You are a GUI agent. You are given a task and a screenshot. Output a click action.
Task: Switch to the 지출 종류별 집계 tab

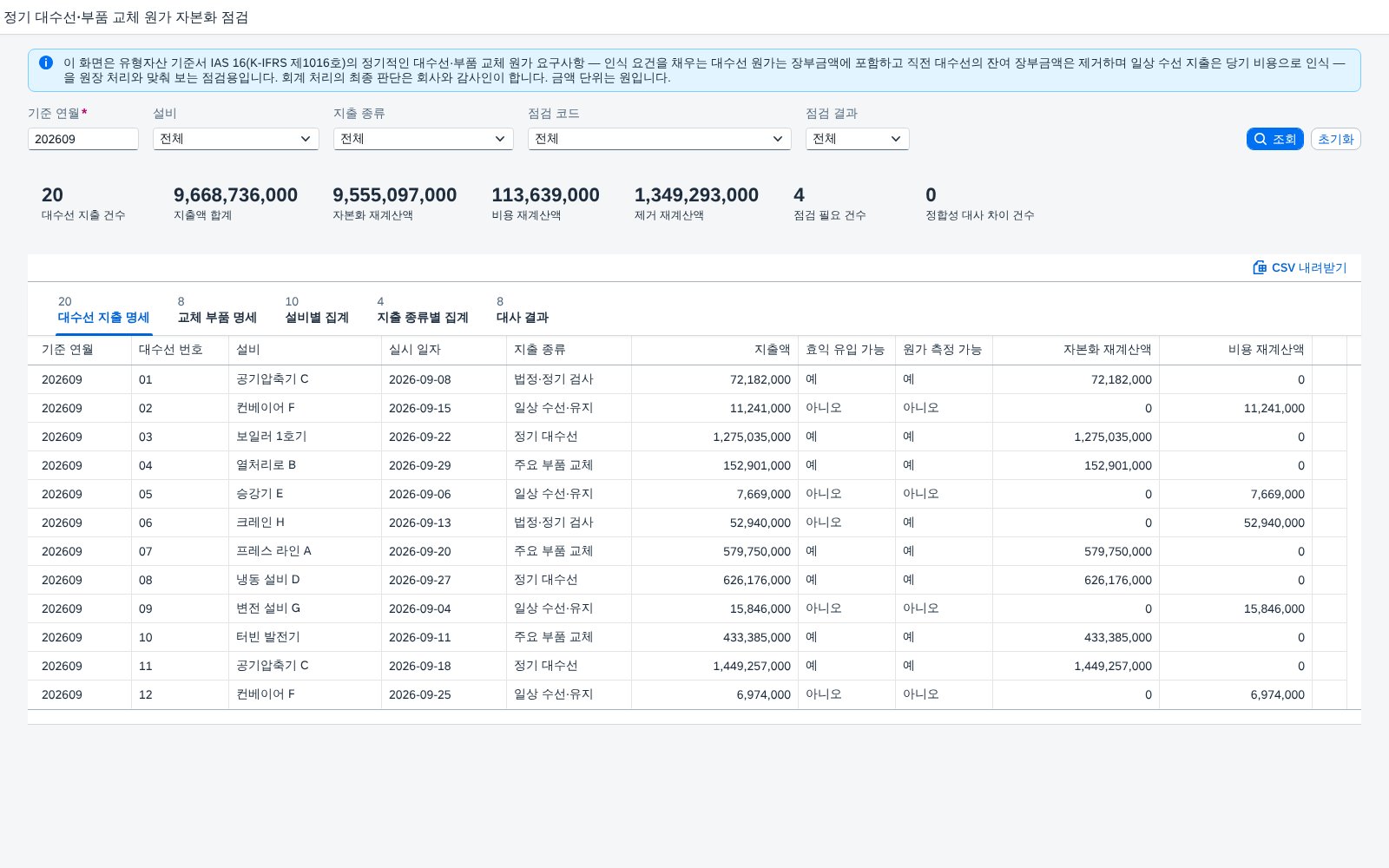(x=423, y=310)
